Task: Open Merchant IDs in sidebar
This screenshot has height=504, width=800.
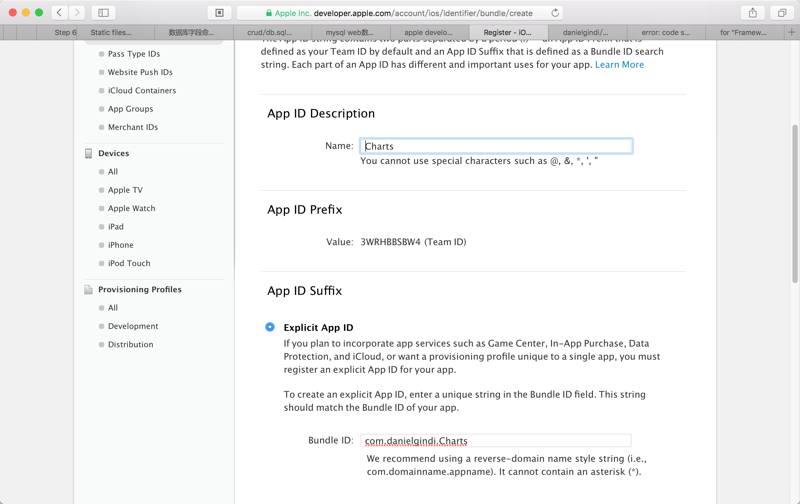Action: pos(133,127)
